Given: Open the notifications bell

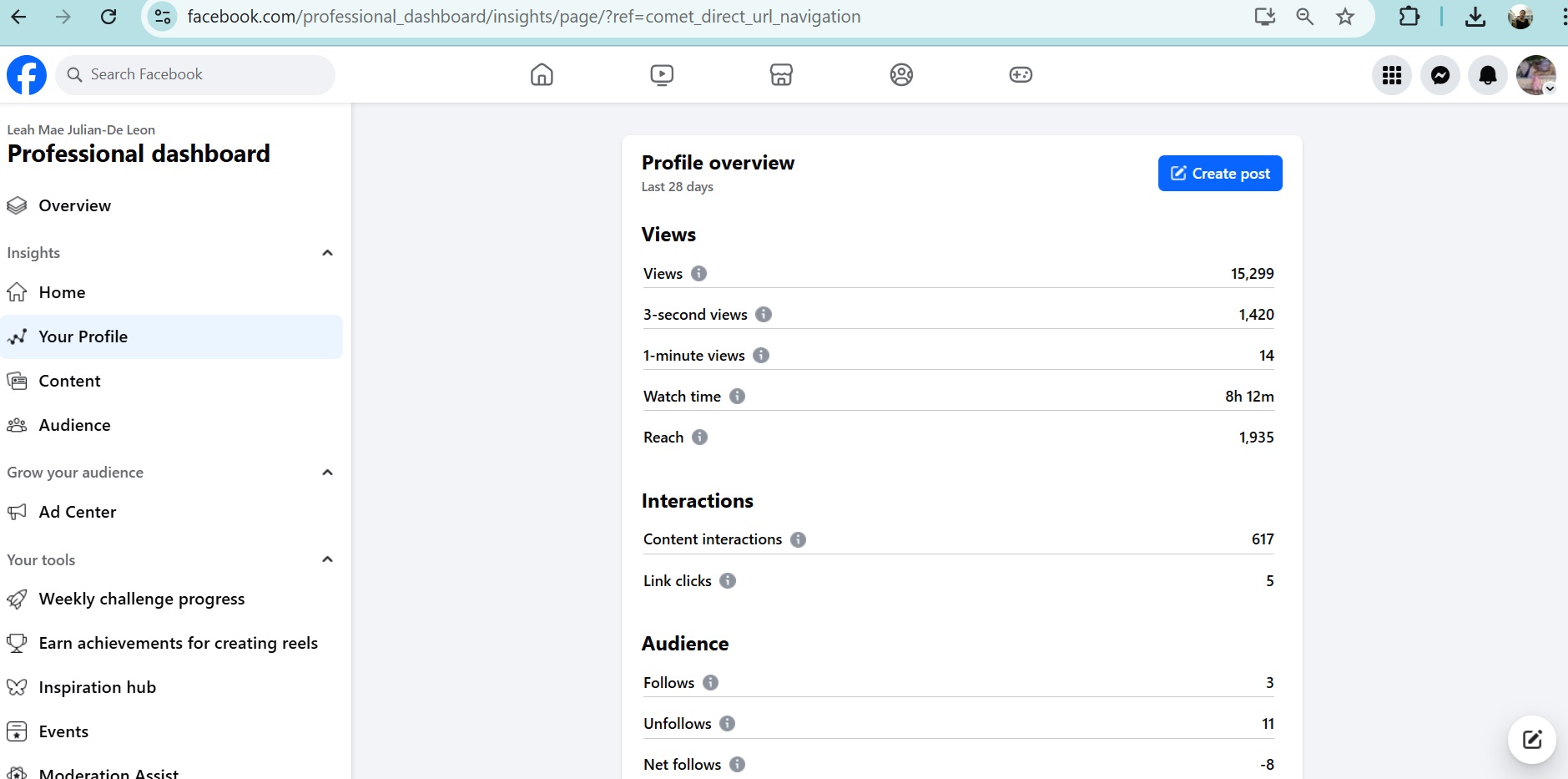Looking at the screenshot, I should pos(1487,75).
